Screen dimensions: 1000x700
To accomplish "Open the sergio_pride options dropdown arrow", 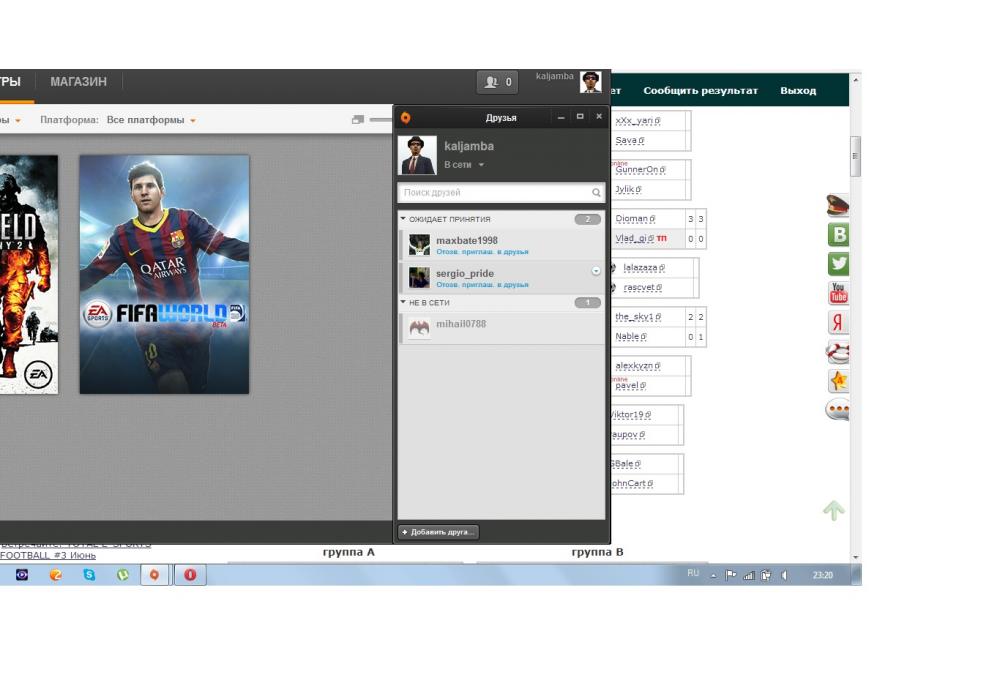I will (596, 271).
